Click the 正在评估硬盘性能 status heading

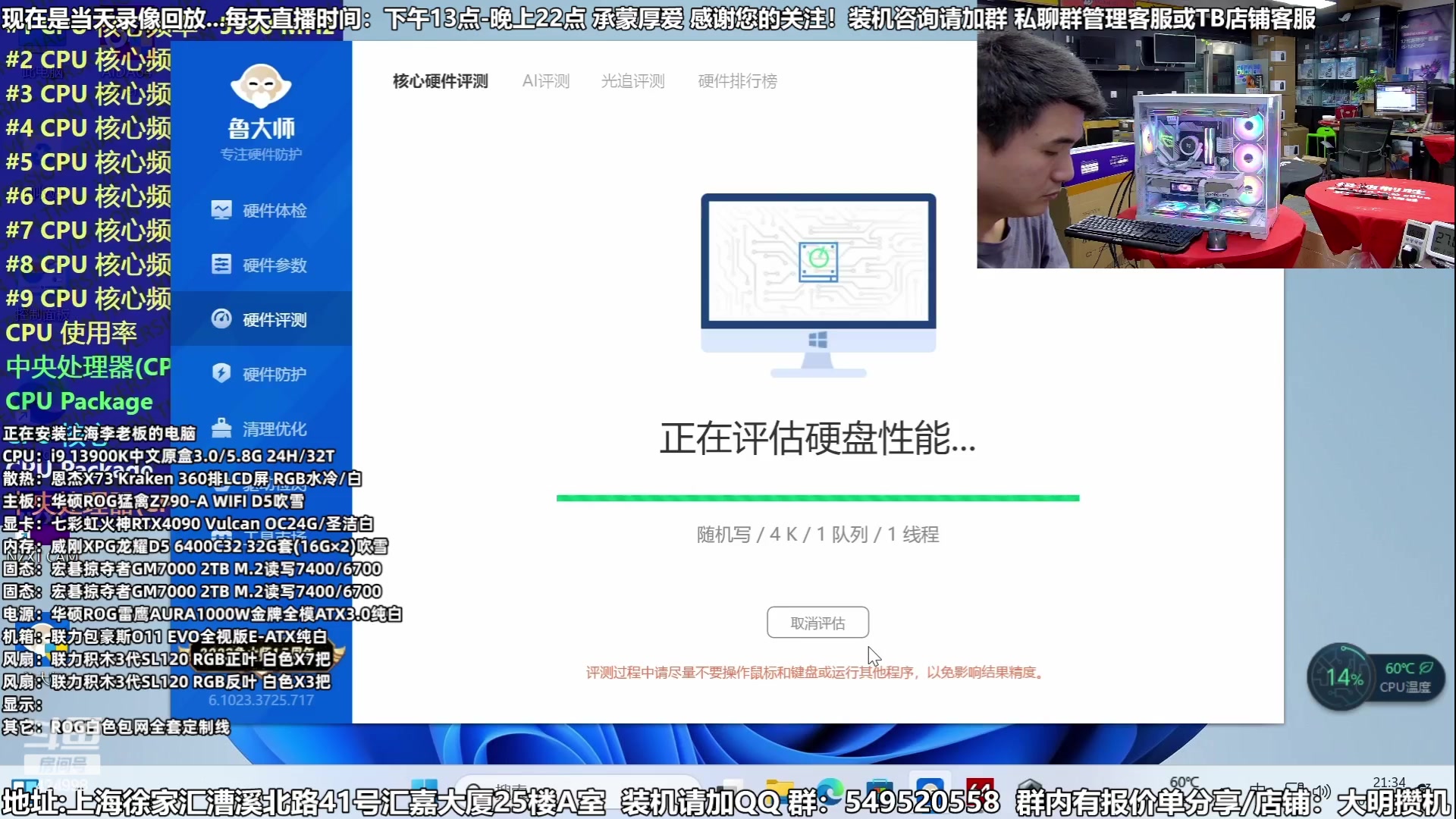pyautogui.click(x=817, y=438)
